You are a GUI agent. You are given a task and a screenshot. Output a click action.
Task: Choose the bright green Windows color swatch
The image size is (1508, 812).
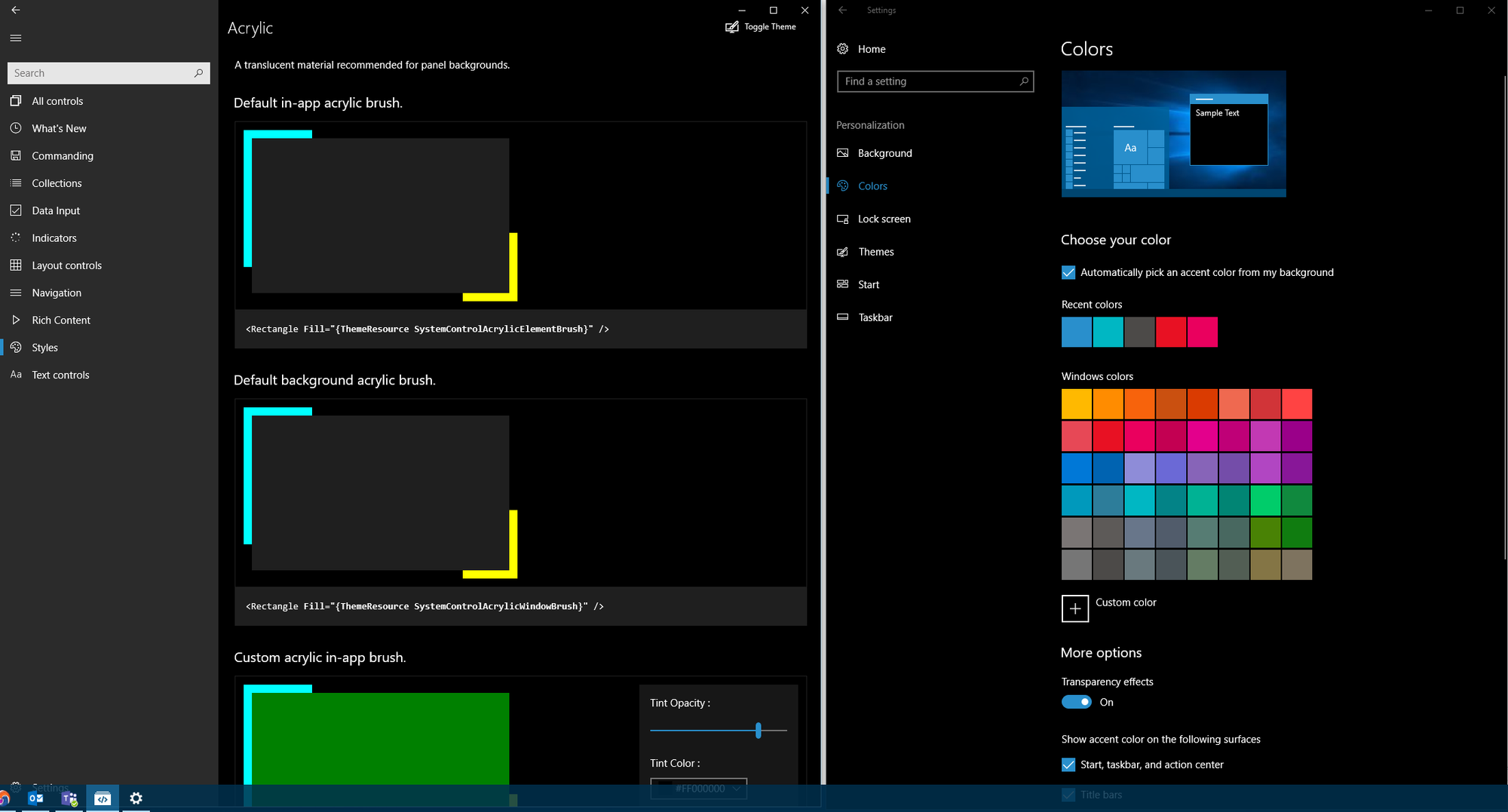coord(1265,500)
